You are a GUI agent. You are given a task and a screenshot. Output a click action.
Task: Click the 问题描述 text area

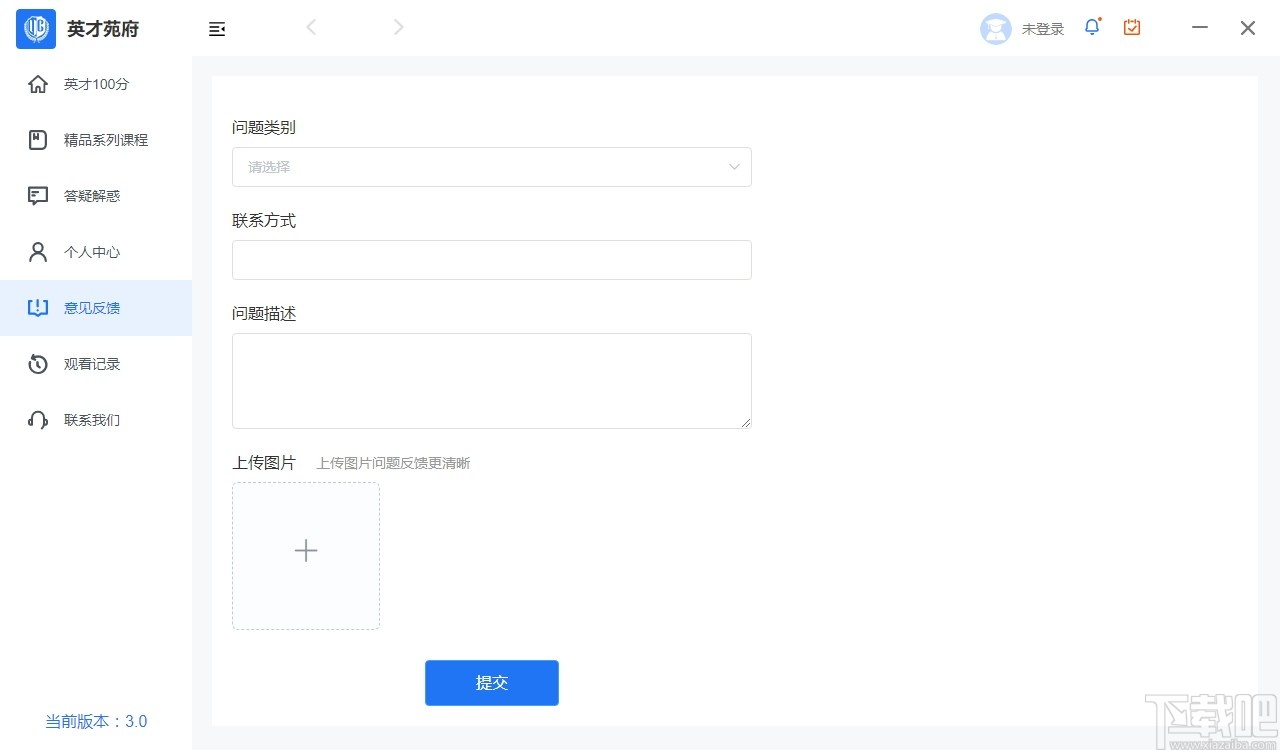tap(492, 380)
